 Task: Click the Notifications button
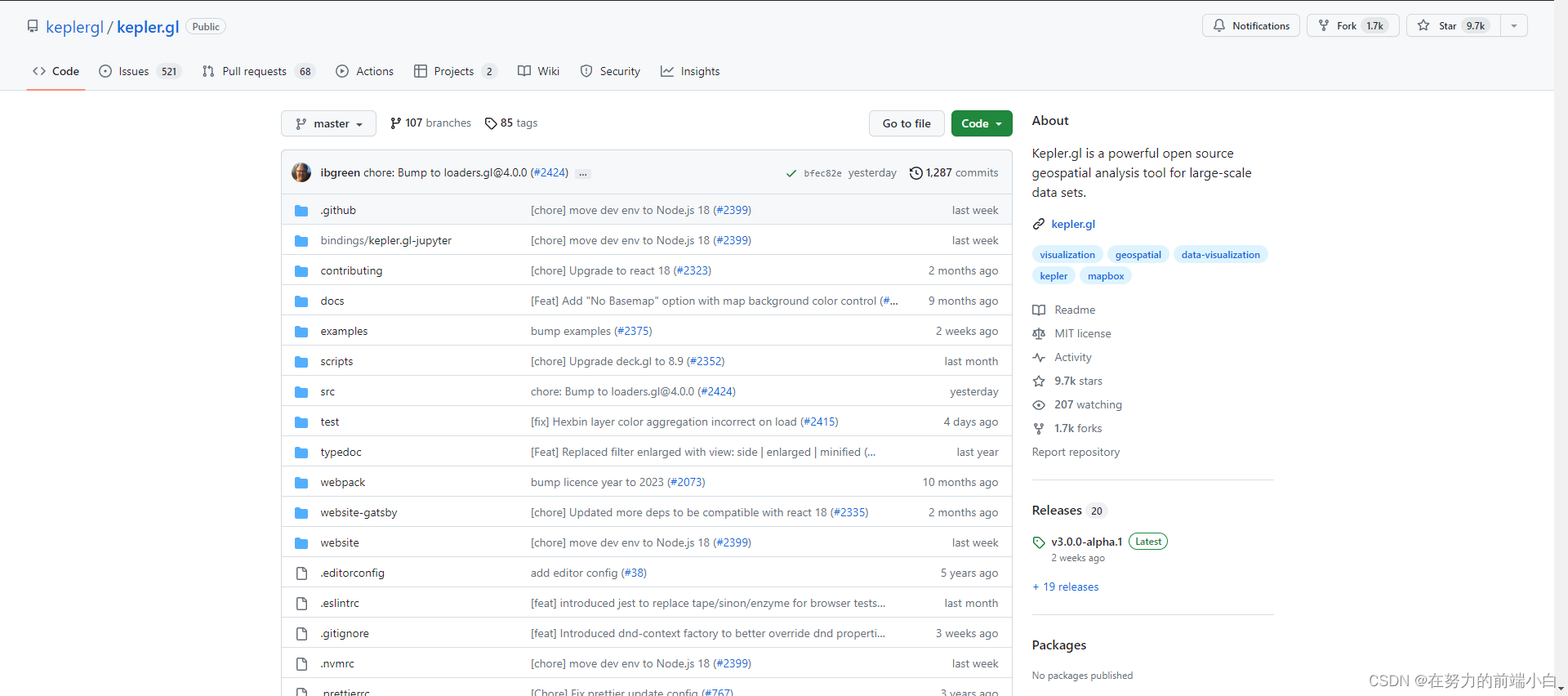(x=1251, y=25)
